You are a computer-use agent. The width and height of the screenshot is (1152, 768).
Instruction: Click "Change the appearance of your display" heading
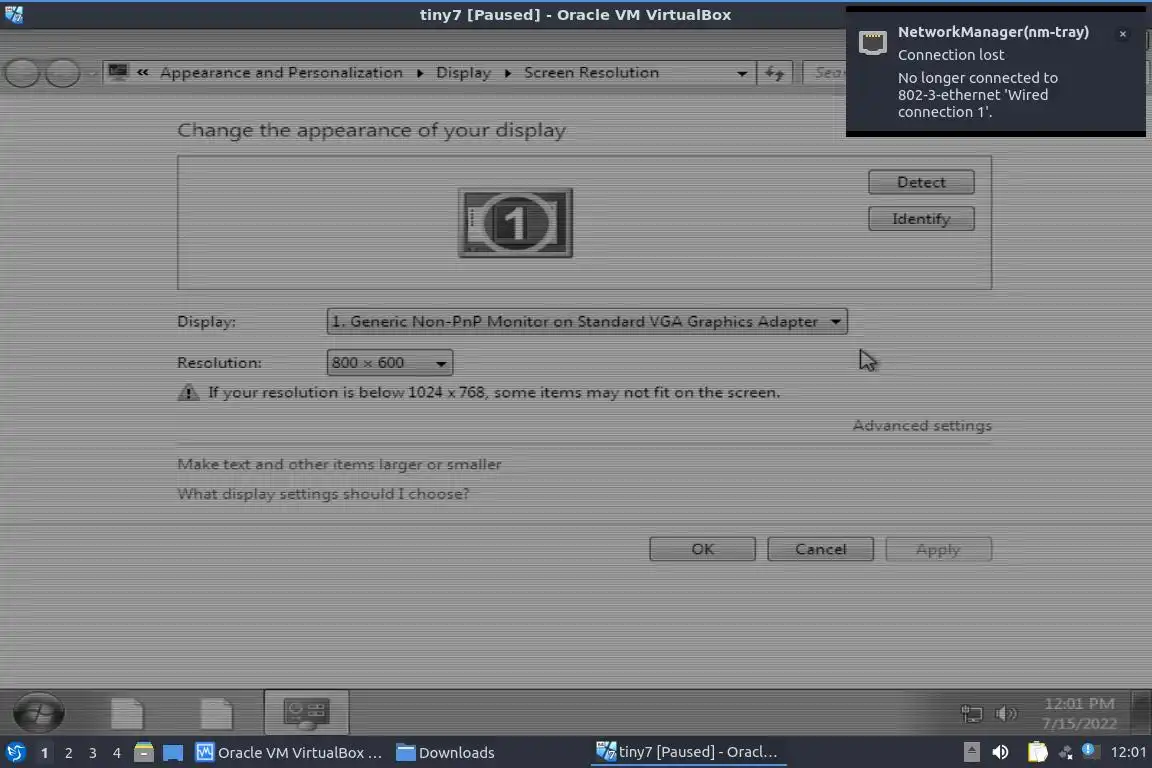[372, 130]
